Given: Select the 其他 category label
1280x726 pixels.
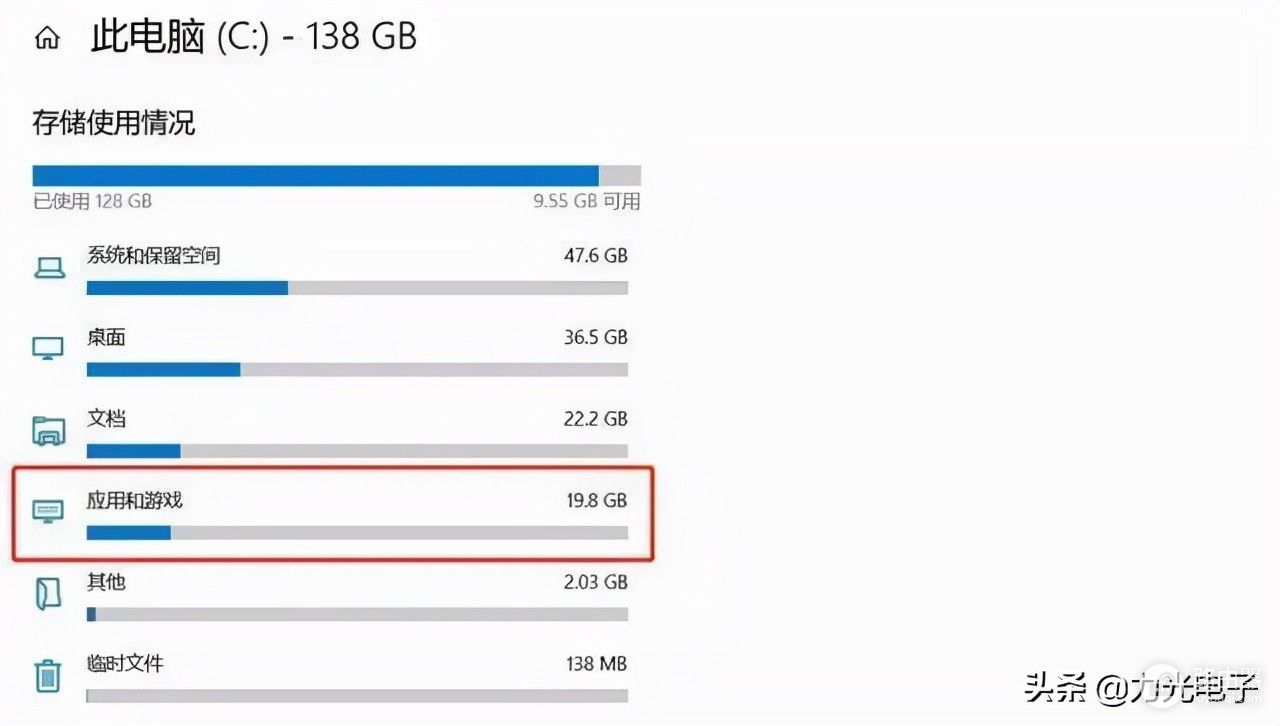Looking at the screenshot, I should (106, 582).
